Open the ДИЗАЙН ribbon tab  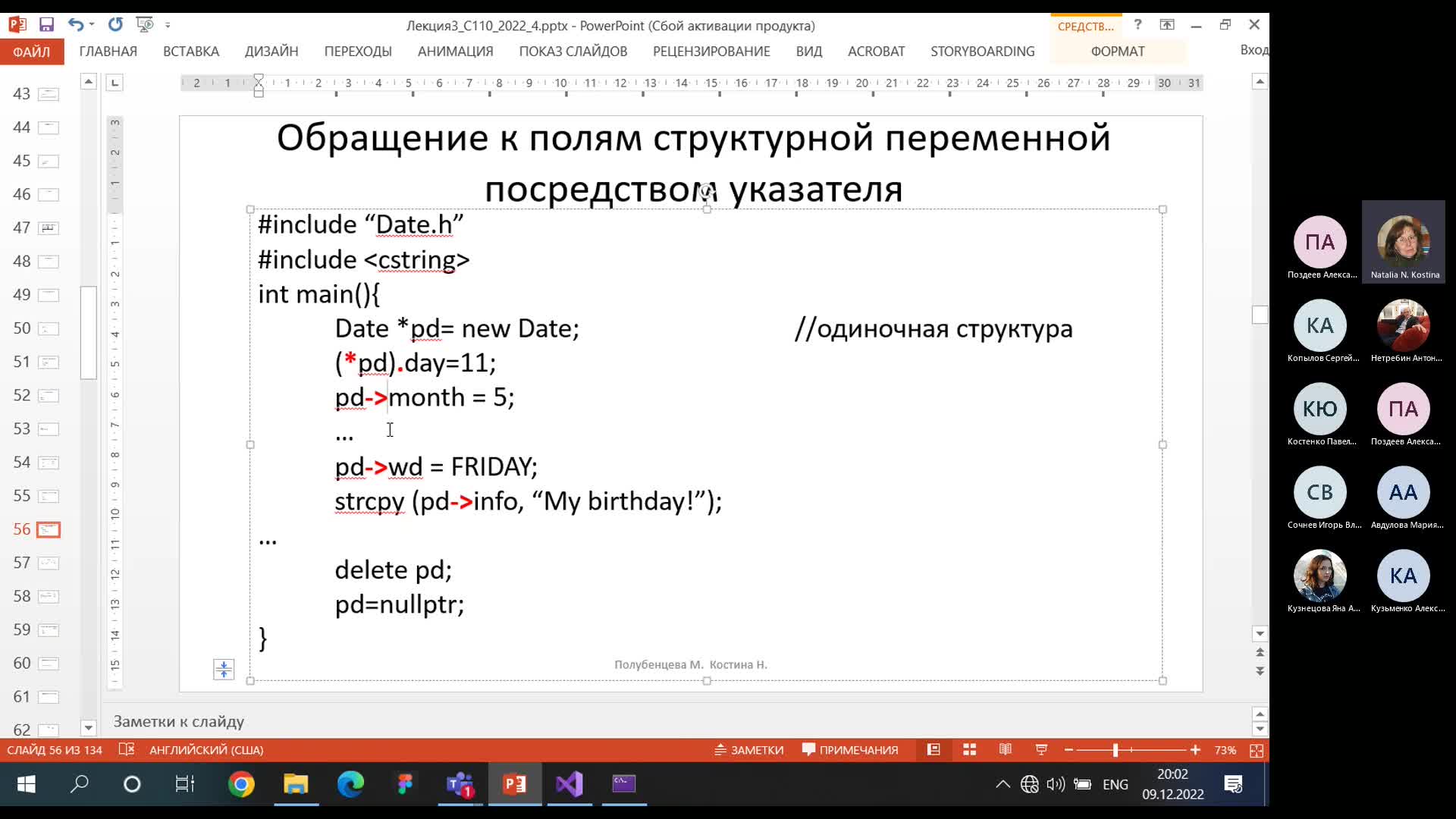[271, 52]
